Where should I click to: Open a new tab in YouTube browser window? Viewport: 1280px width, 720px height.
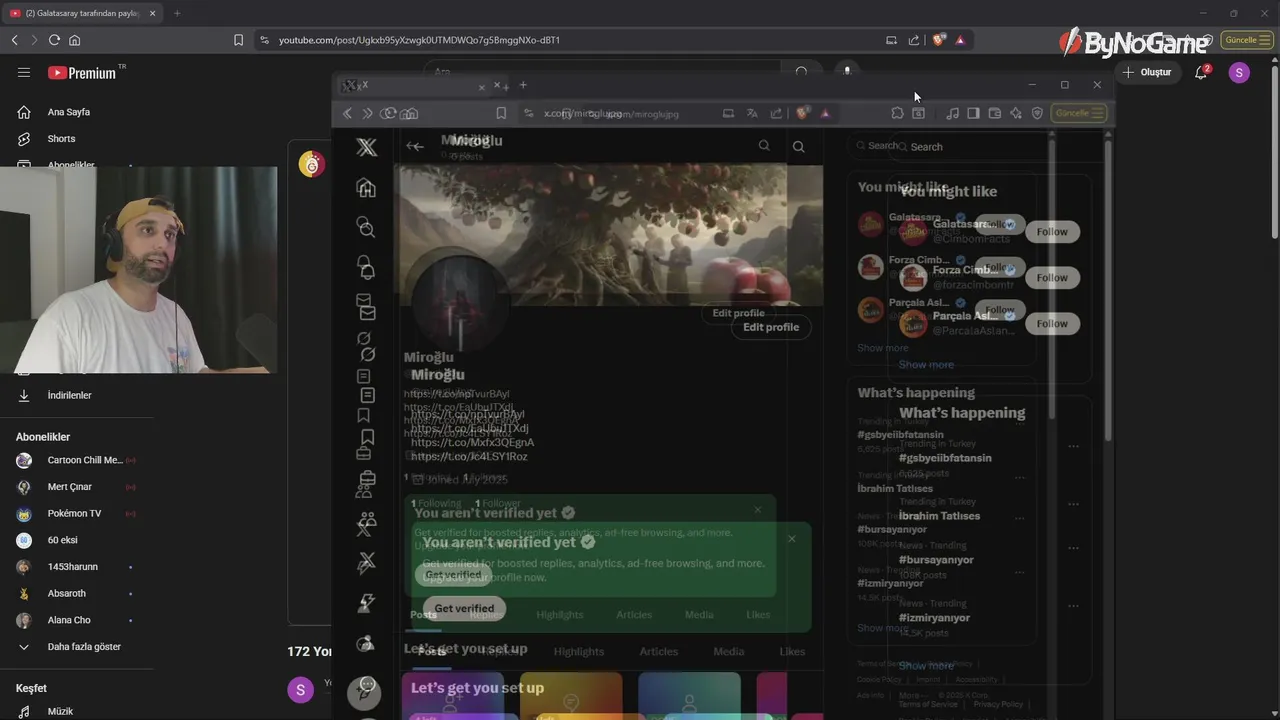tap(177, 13)
